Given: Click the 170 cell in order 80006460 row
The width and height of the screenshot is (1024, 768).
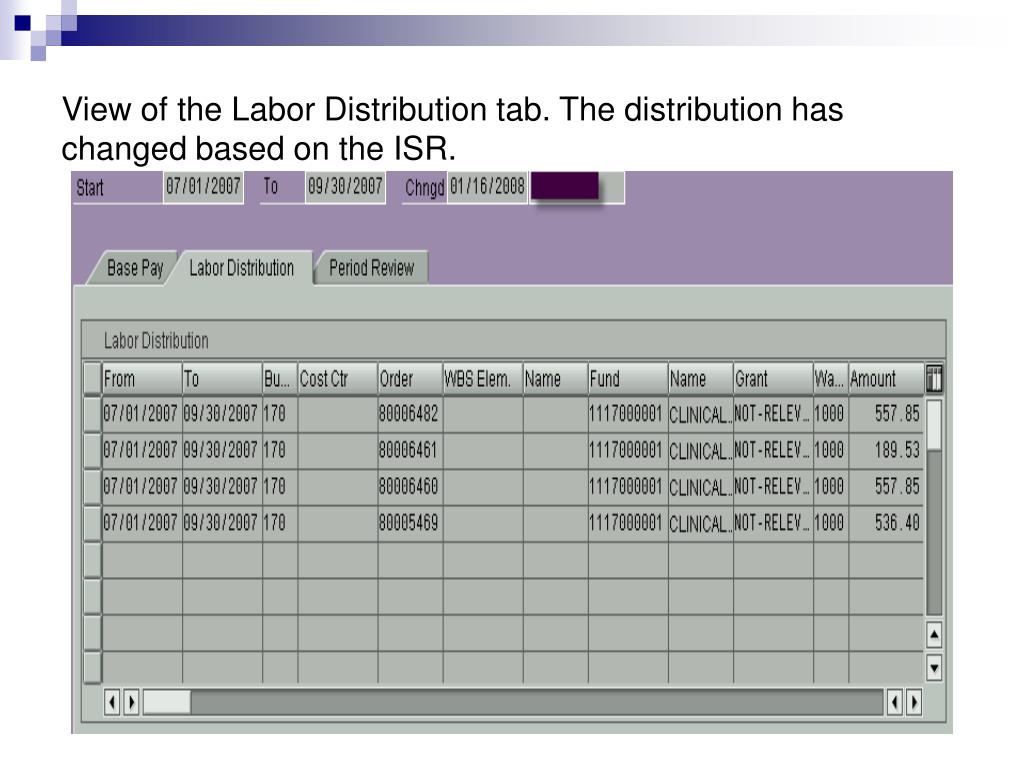Looking at the screenshot, I should [x=280, y=487].
